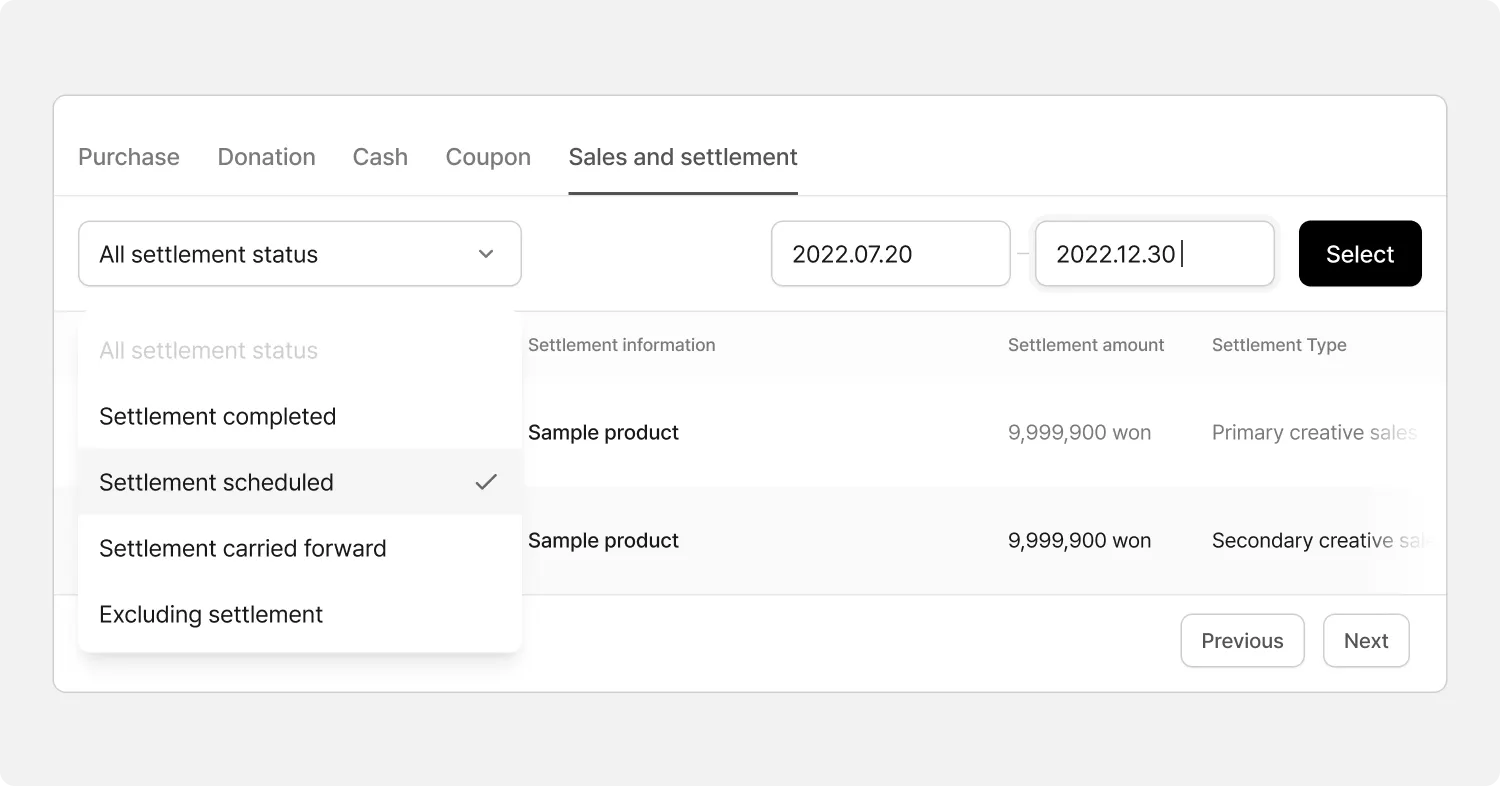This screenshot has width=1500, height=786.
Task: Switch to the Coupon tab
Action: [488, 157]
